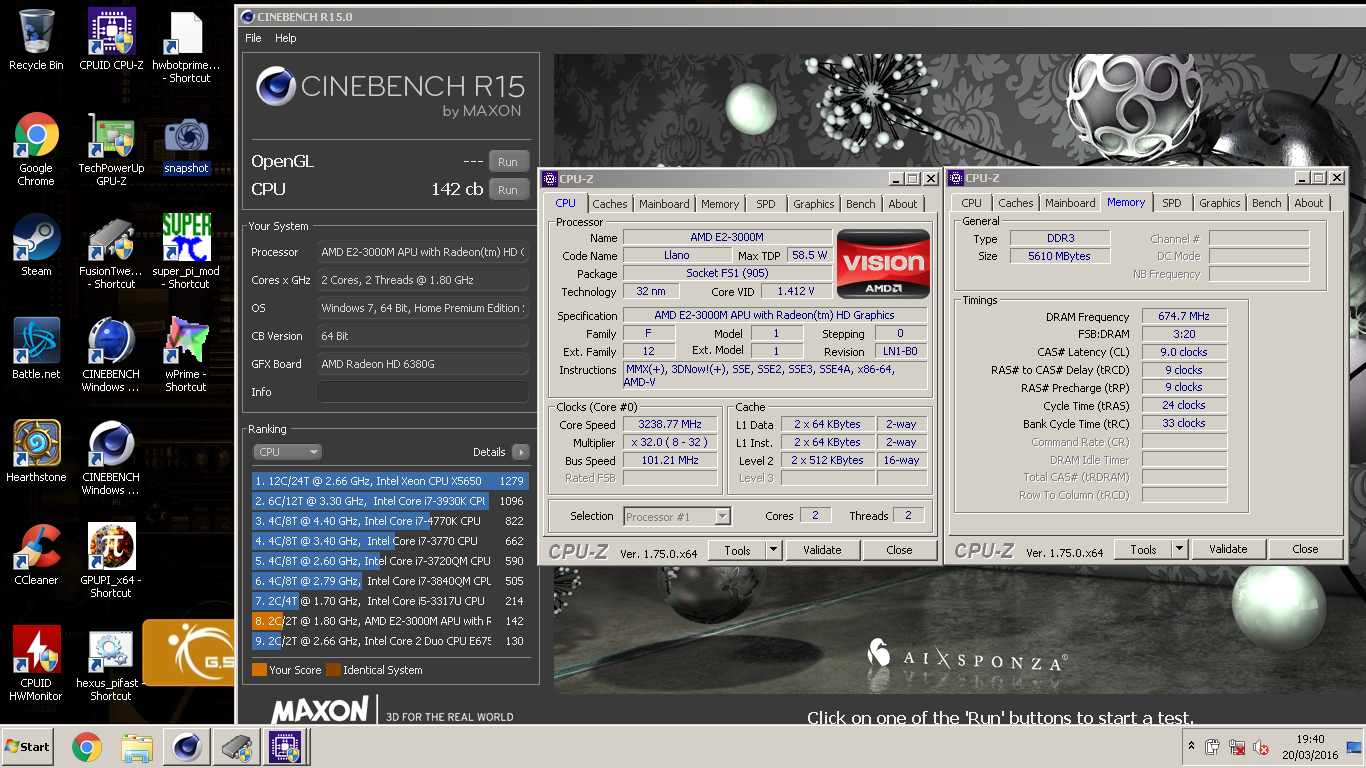
Task: Select AMD E2-3000M ranking row
Action: point(390,621)
